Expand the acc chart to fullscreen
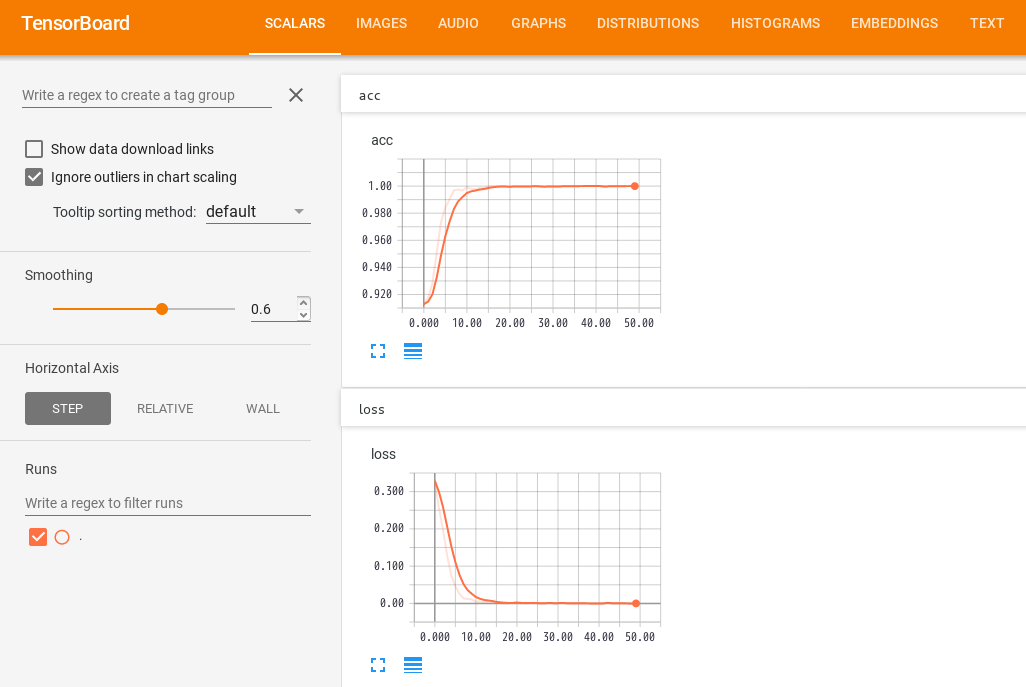 [x=378, y=351]
